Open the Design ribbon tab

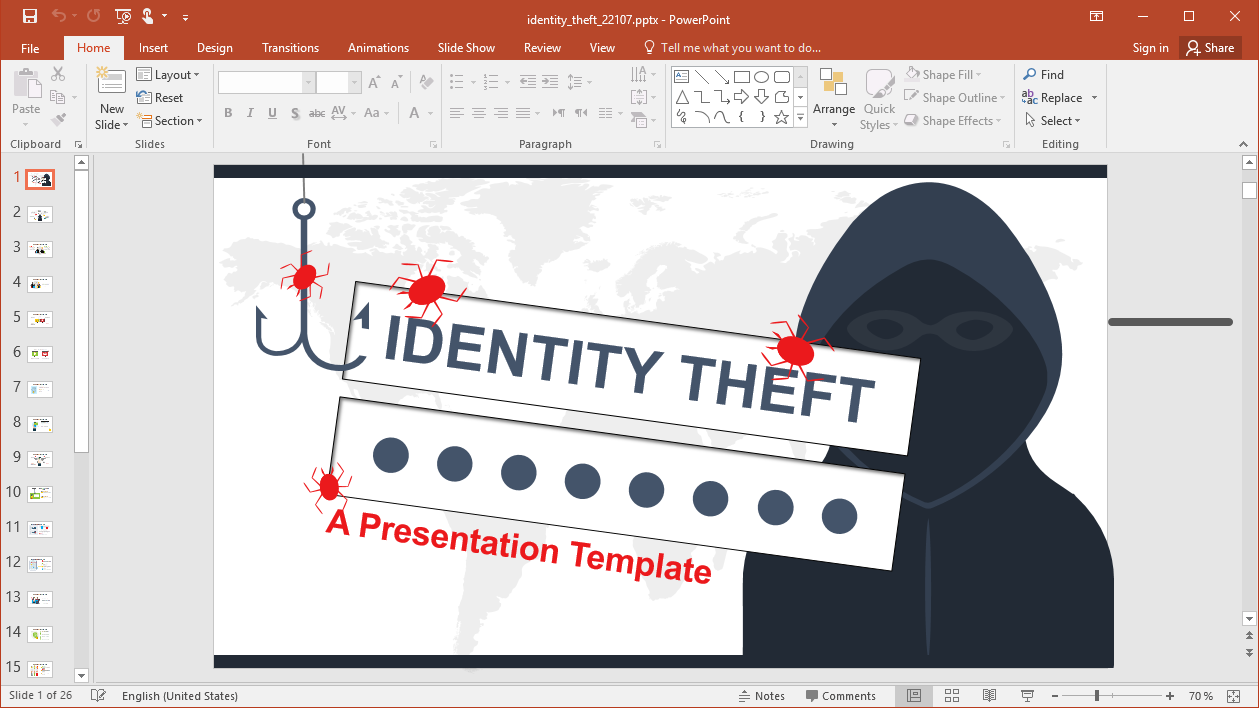point(214,47)
